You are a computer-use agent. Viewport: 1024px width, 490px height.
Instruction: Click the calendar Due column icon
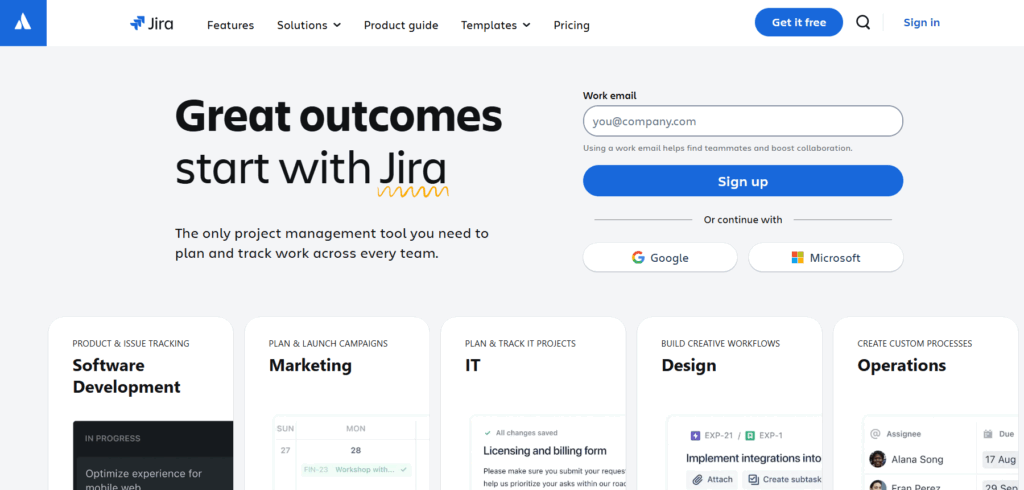pos(989,434)
